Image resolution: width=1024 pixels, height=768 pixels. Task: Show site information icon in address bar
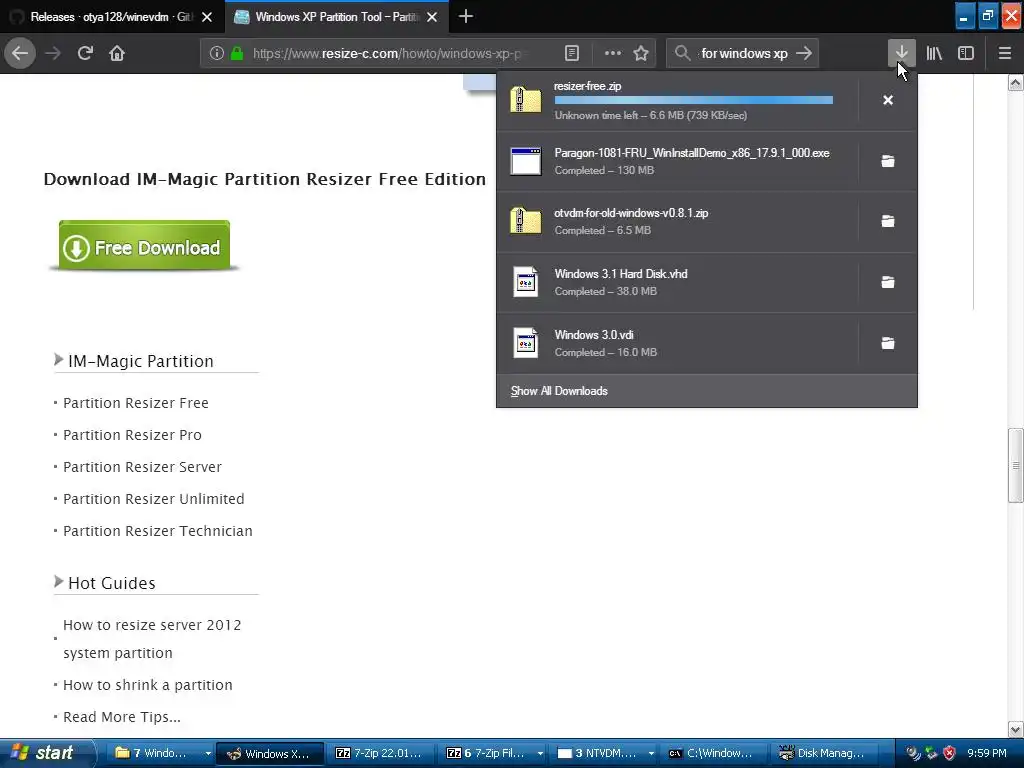[217, 53]
